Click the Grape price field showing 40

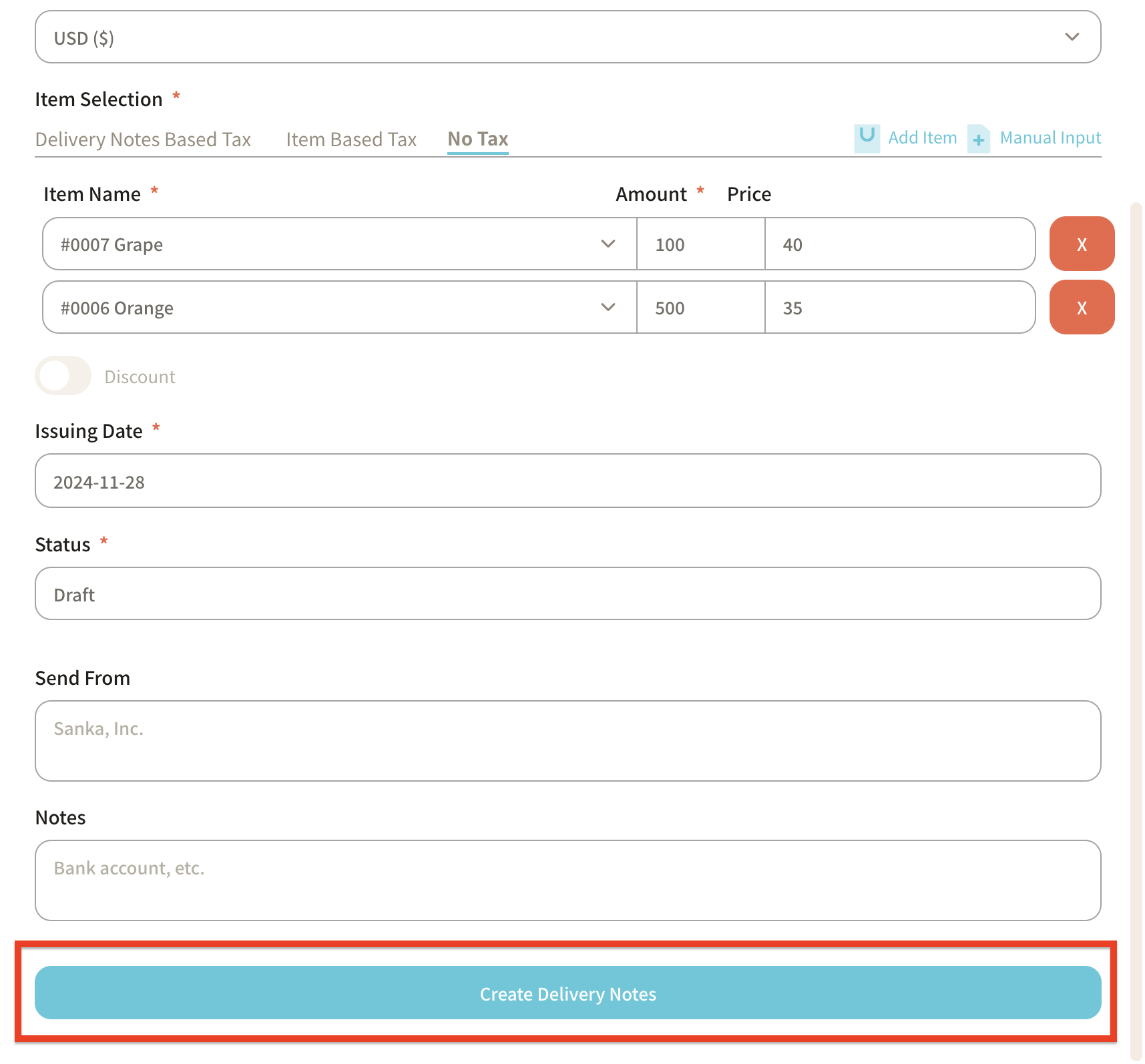point(899,244)
